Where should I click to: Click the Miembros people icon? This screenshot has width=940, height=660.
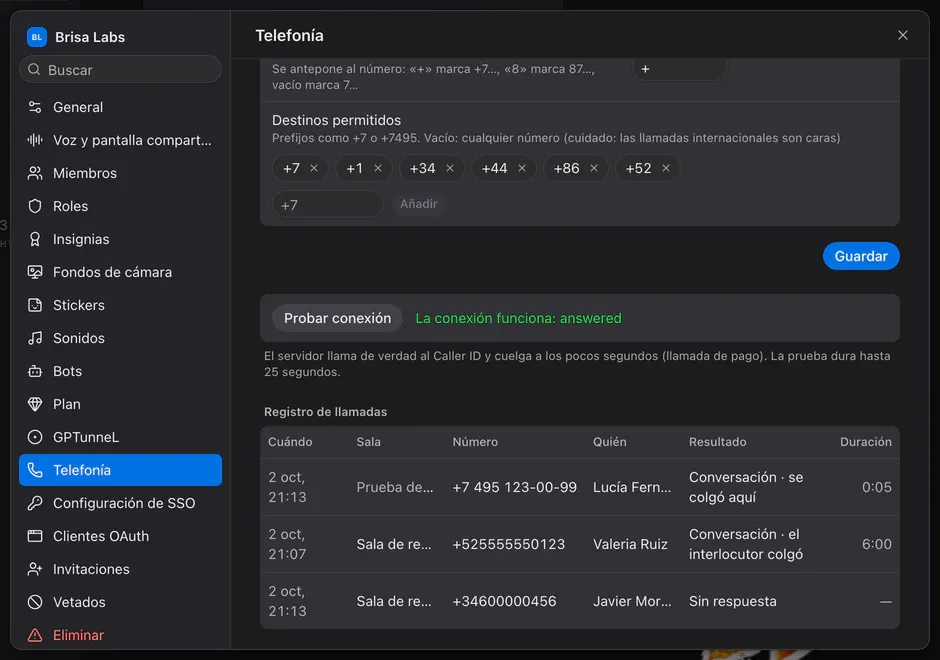[35, 173]
